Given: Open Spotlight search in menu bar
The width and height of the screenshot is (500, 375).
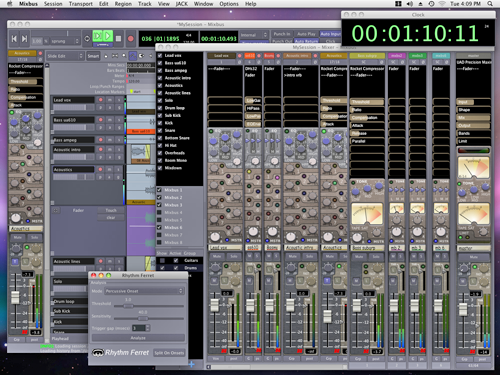Looking at the screenshot, I should 490,4.
